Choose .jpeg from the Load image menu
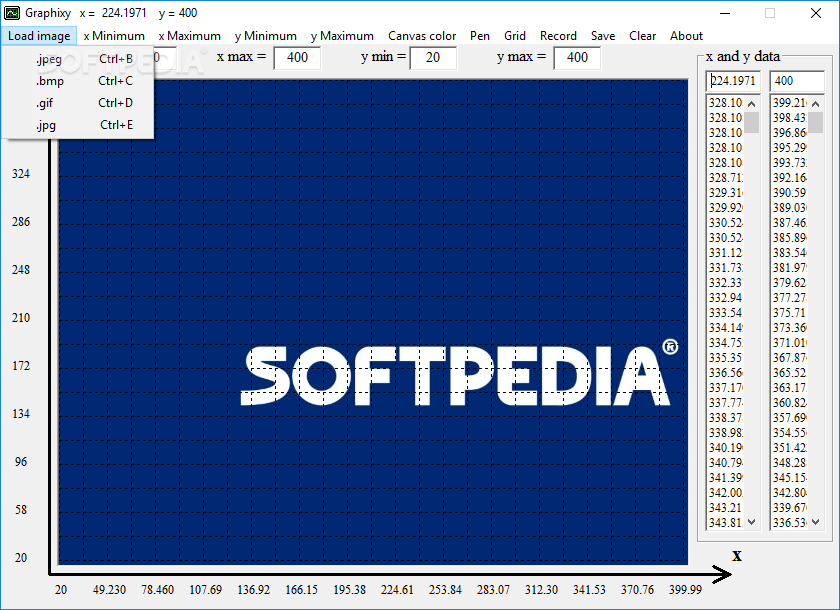This screenshot has width=840, height=610. (78, 59)
